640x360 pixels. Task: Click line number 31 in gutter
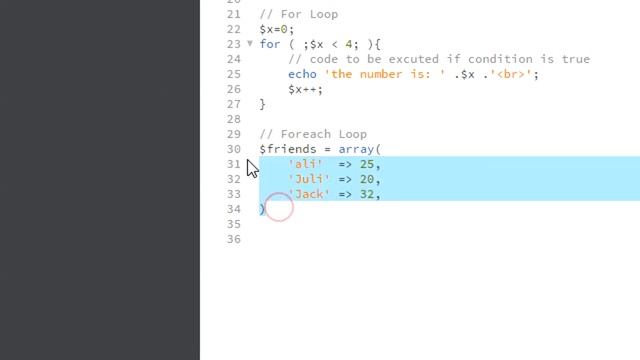[234, 164]
